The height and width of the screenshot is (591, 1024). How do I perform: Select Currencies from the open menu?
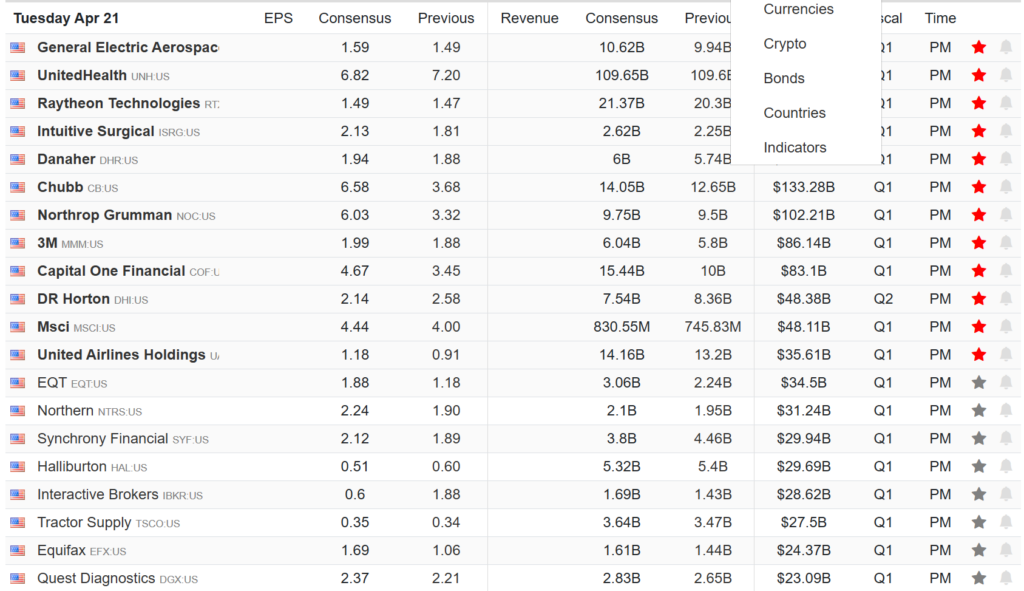(x=797, y=9)
